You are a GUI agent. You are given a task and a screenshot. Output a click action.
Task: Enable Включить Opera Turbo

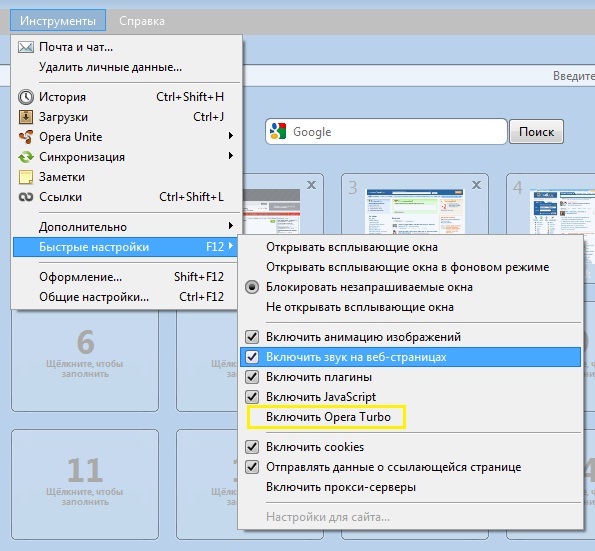tap(328, 417)
